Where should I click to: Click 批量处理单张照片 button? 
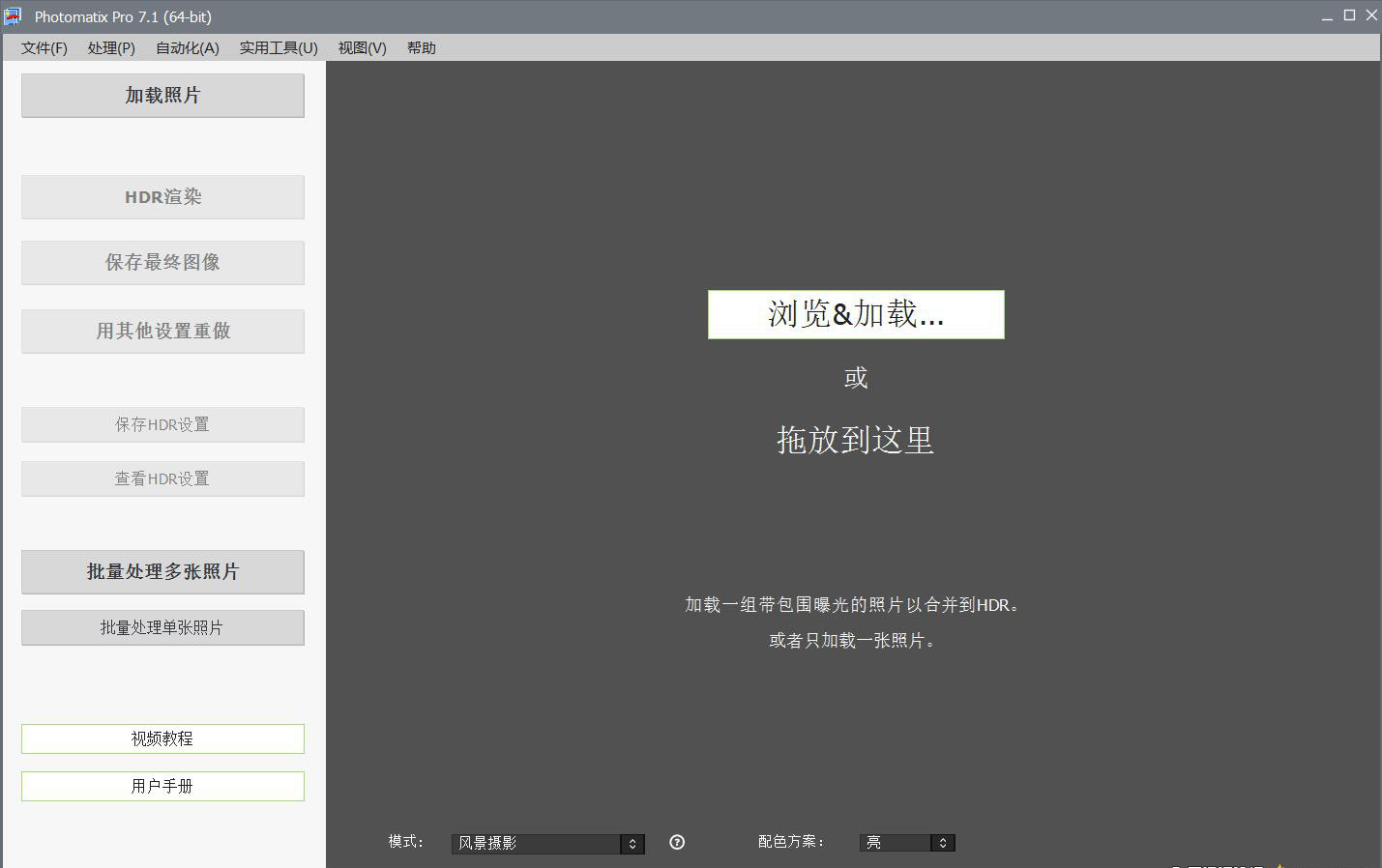(x=162, y=627)
